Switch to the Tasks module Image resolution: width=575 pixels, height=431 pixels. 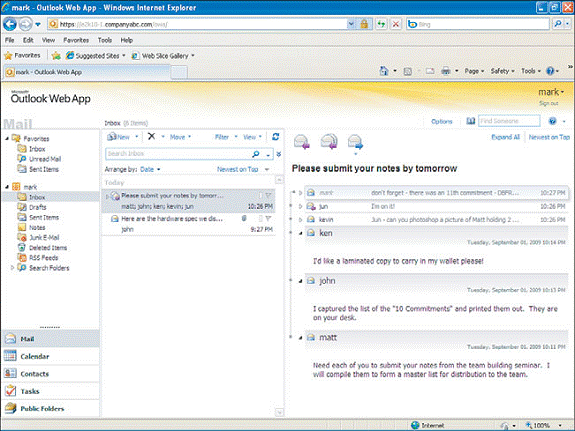(51, 391)
